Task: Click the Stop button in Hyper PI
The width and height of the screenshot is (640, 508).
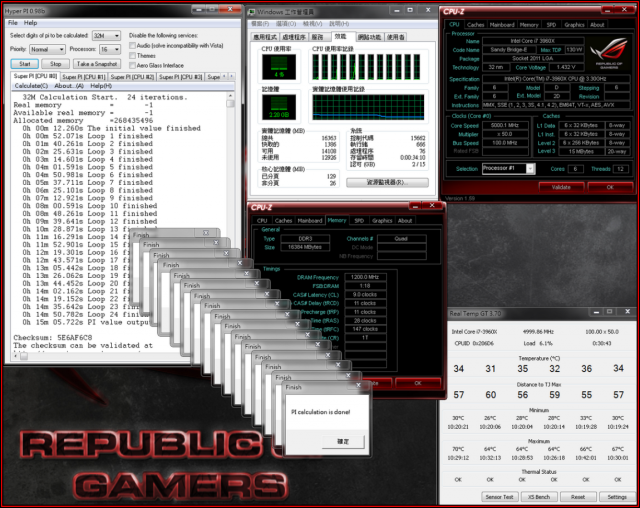Action: click(56, 64)
